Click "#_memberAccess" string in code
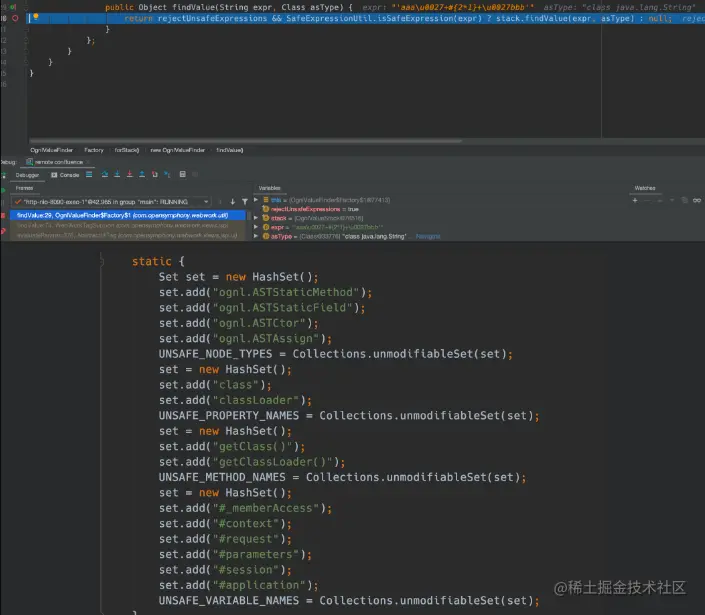Image resolution: width=705 pixels, height=615 pixels. coord(266,508)
